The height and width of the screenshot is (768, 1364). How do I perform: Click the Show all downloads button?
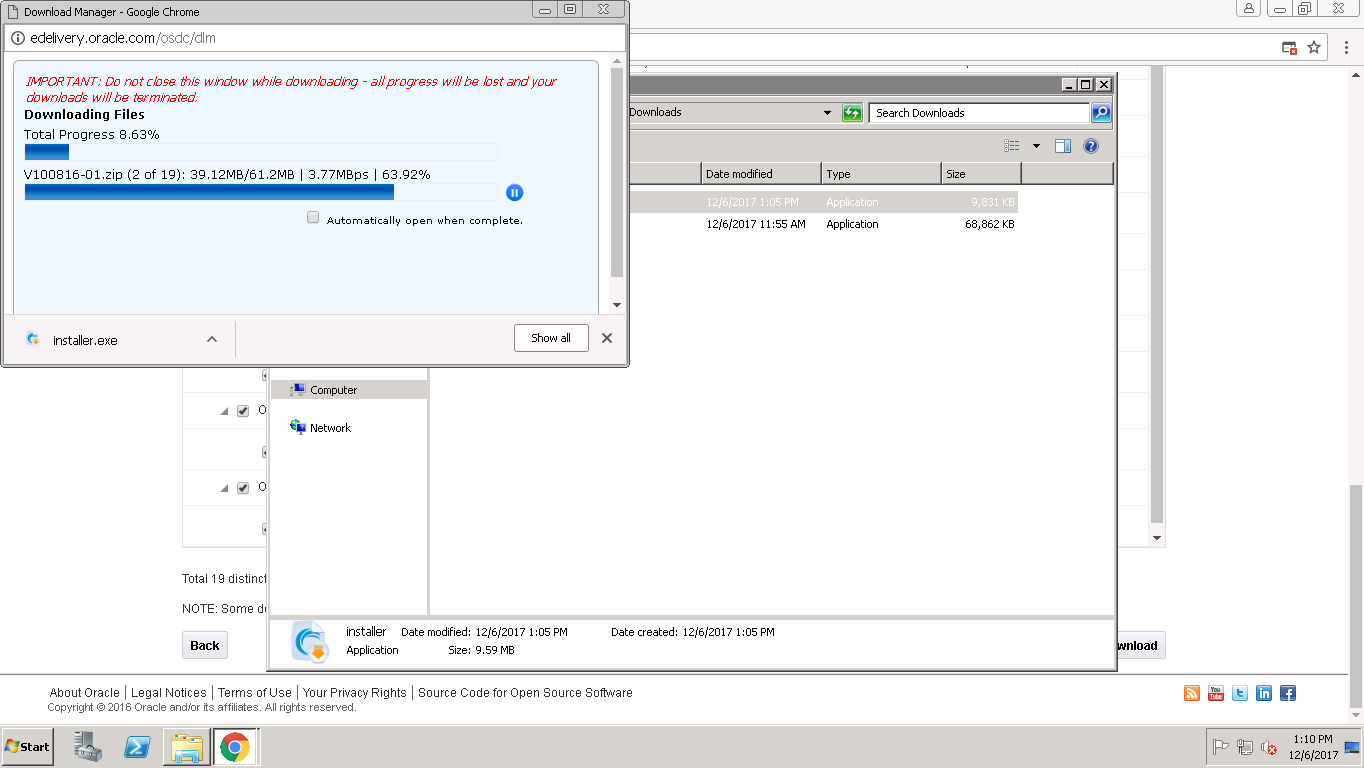point(551,337)
